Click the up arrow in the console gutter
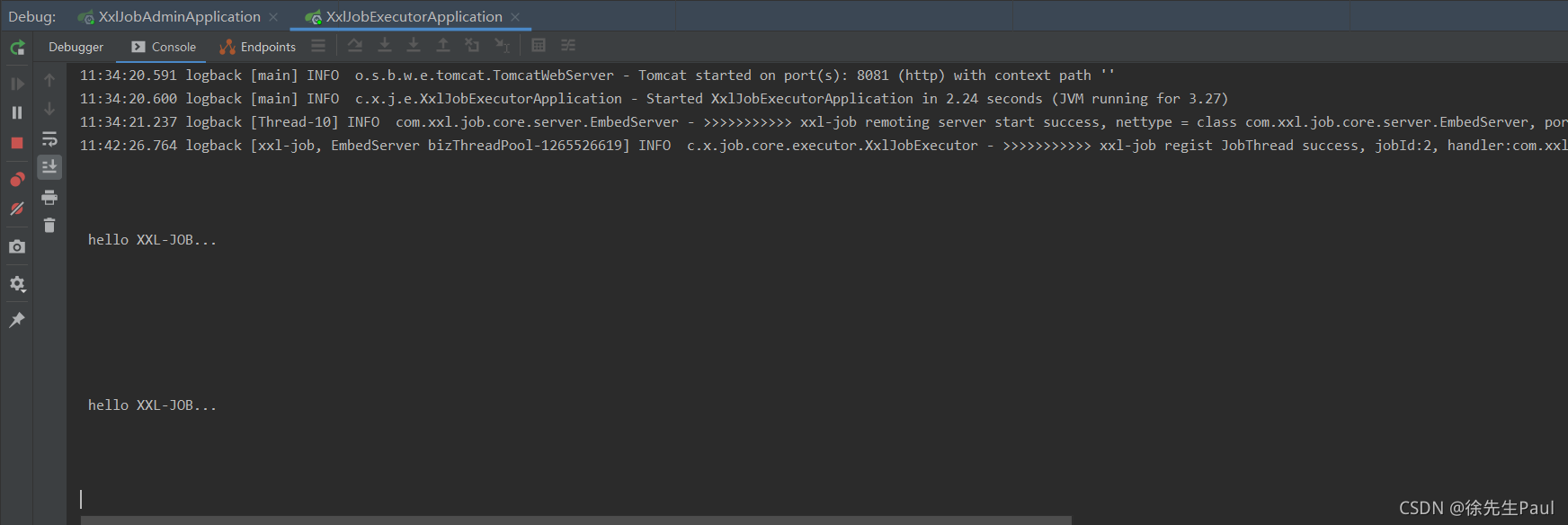The image size is (1568, 525). [x=49, y=80]
